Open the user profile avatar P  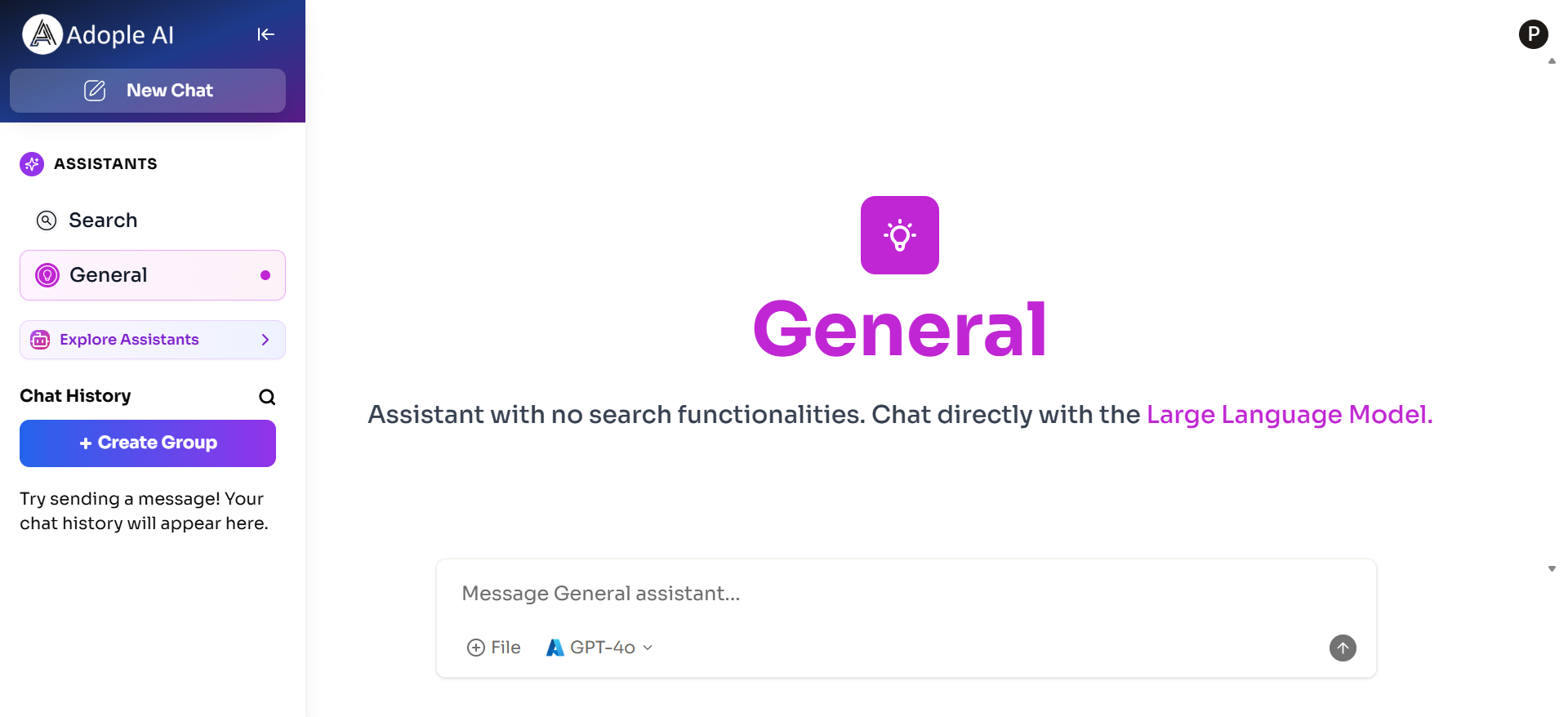pos(1533,34)
